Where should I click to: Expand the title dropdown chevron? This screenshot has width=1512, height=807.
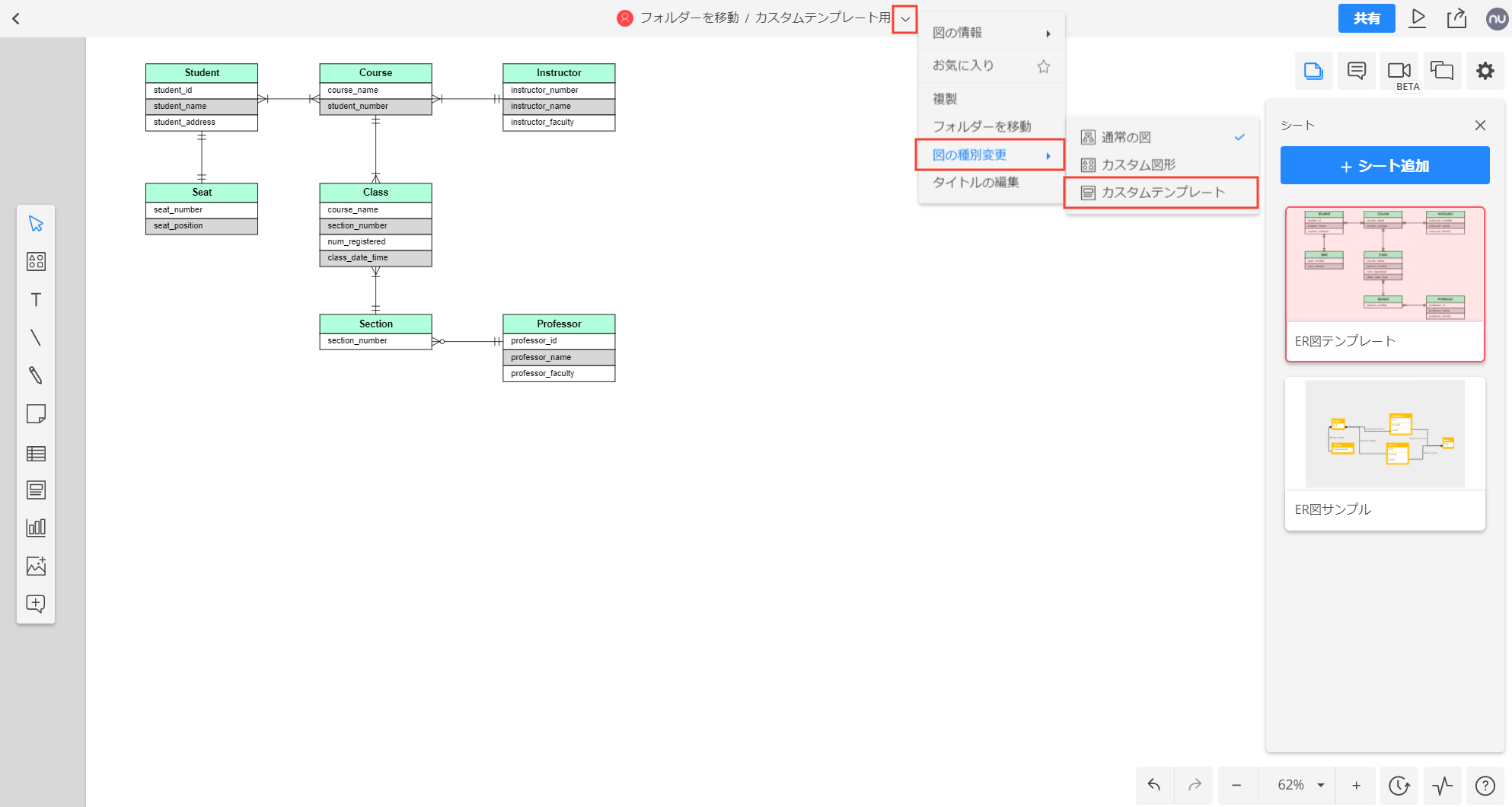tap(904, 19)
